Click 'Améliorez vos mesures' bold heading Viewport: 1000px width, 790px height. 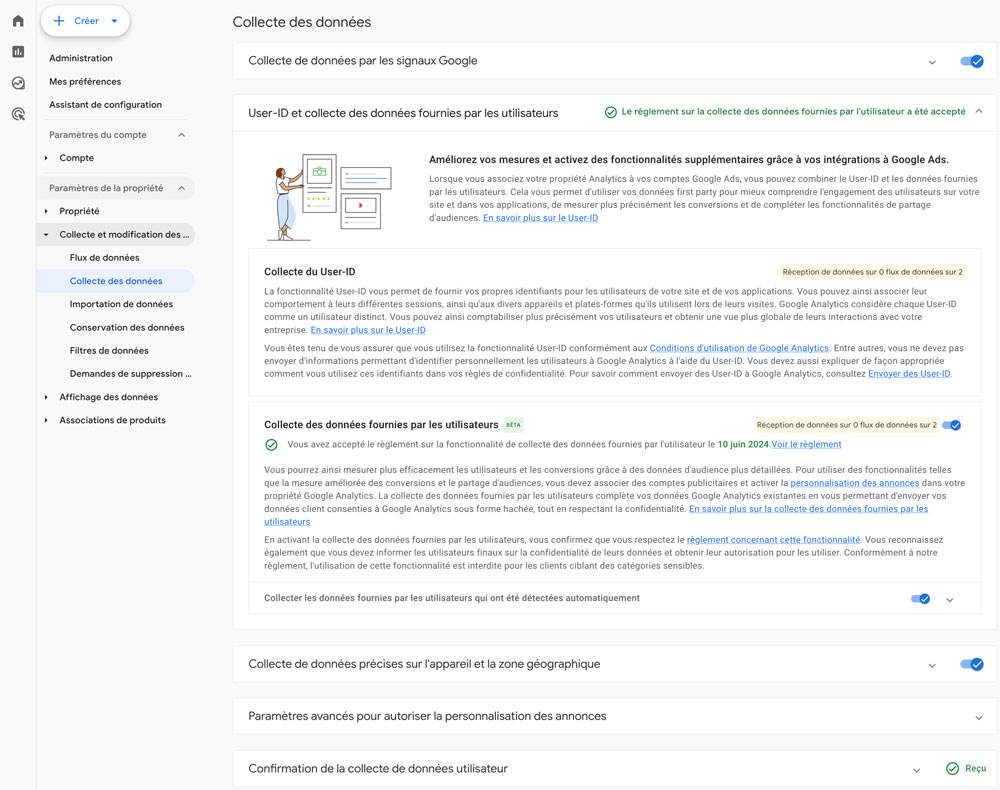click(x=689, y=159)
